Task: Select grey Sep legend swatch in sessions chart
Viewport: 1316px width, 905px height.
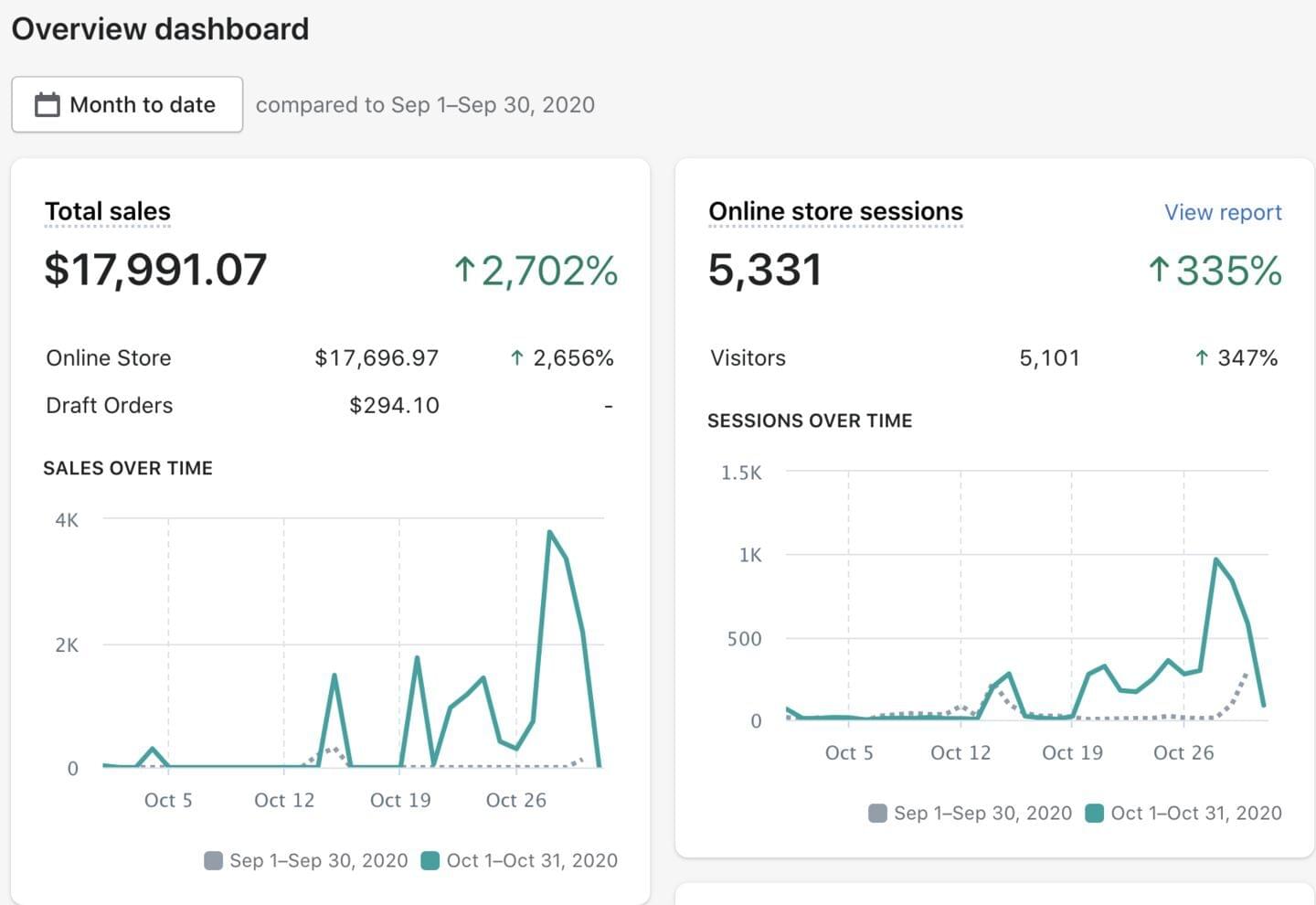Action: pyautogui.click(x=877, y=813)
